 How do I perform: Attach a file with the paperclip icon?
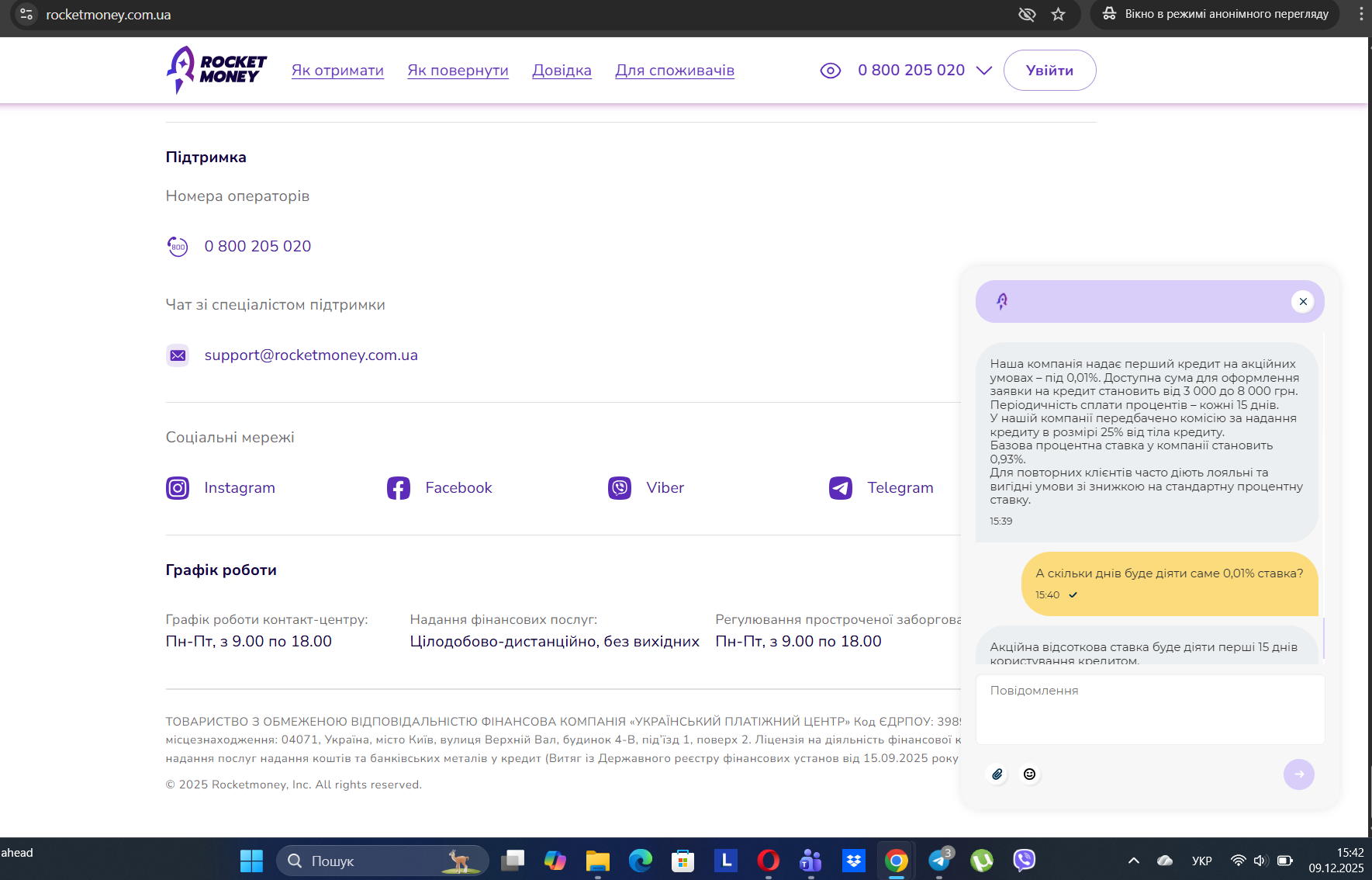tap(997, 774)
